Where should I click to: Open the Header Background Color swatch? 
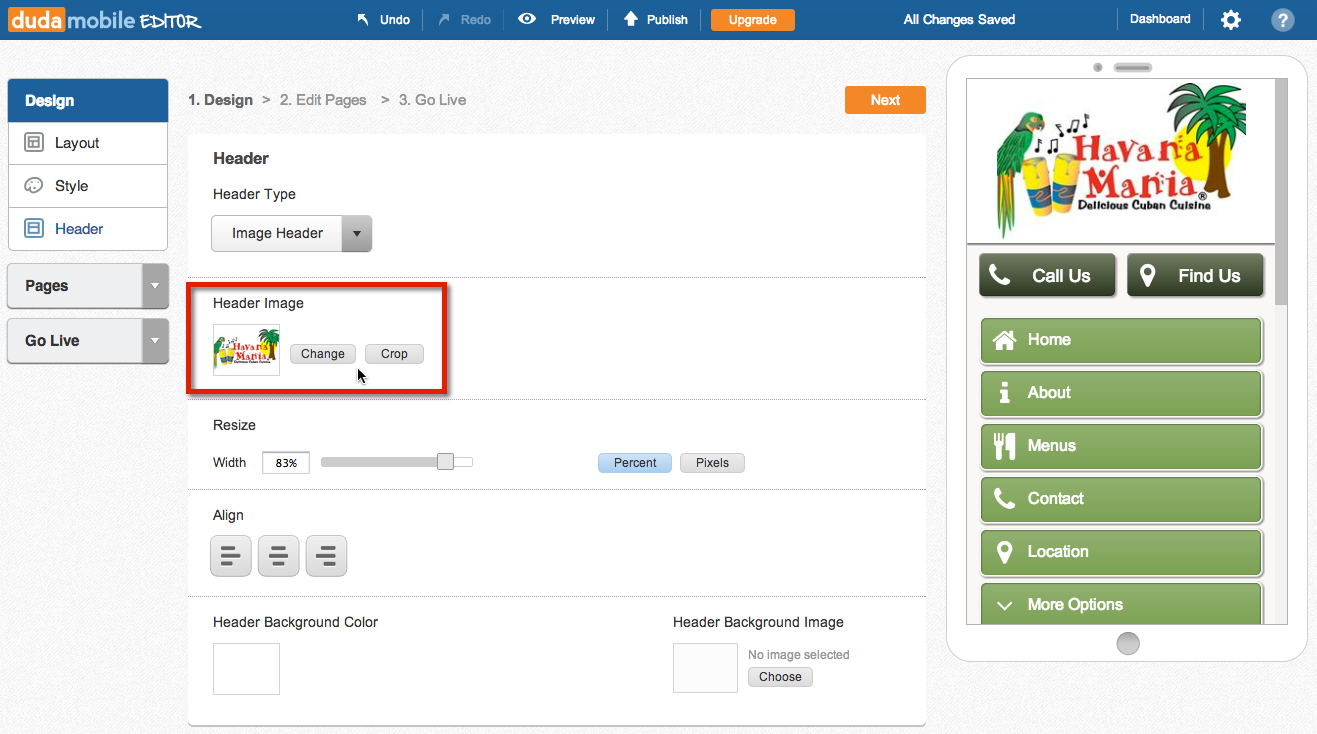pyautogui.click(x=246, y=669)
